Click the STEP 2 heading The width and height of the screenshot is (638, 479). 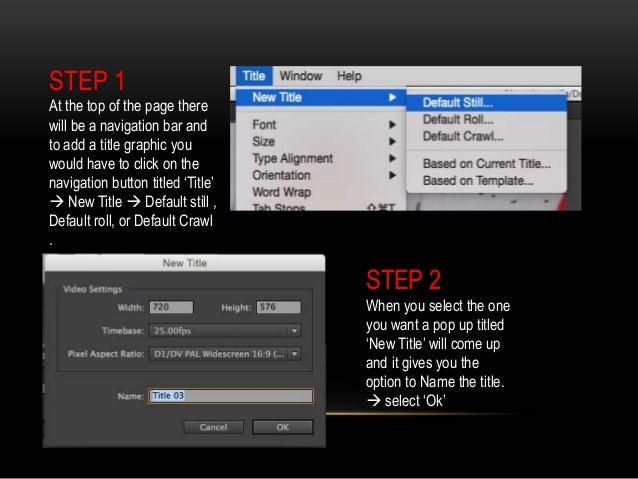pos(403,280)
